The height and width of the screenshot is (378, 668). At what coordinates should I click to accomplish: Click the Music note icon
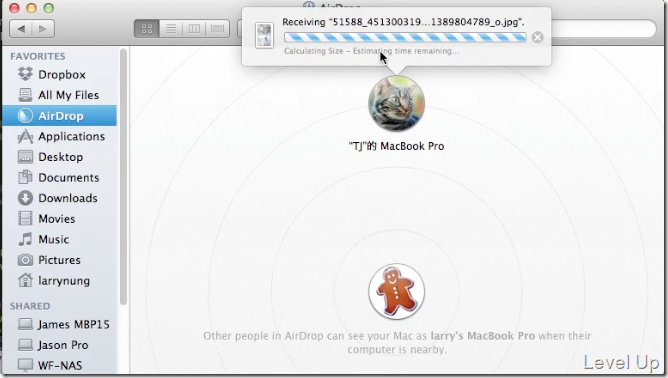[x=25, y=239]
